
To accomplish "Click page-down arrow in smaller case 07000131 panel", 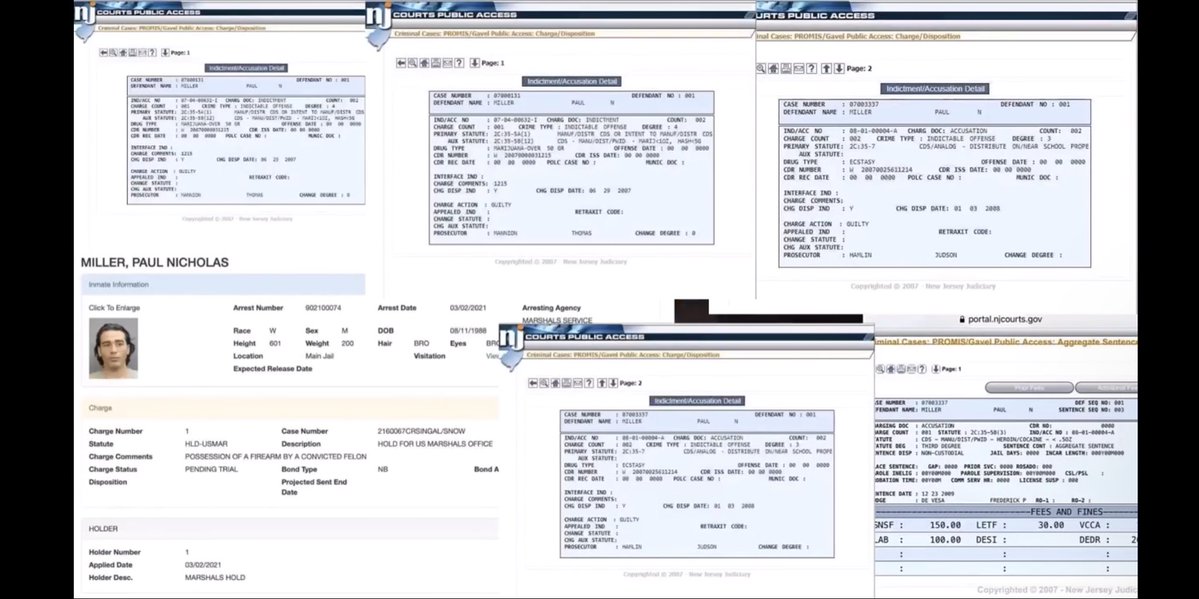I will [x=165, y=53].
